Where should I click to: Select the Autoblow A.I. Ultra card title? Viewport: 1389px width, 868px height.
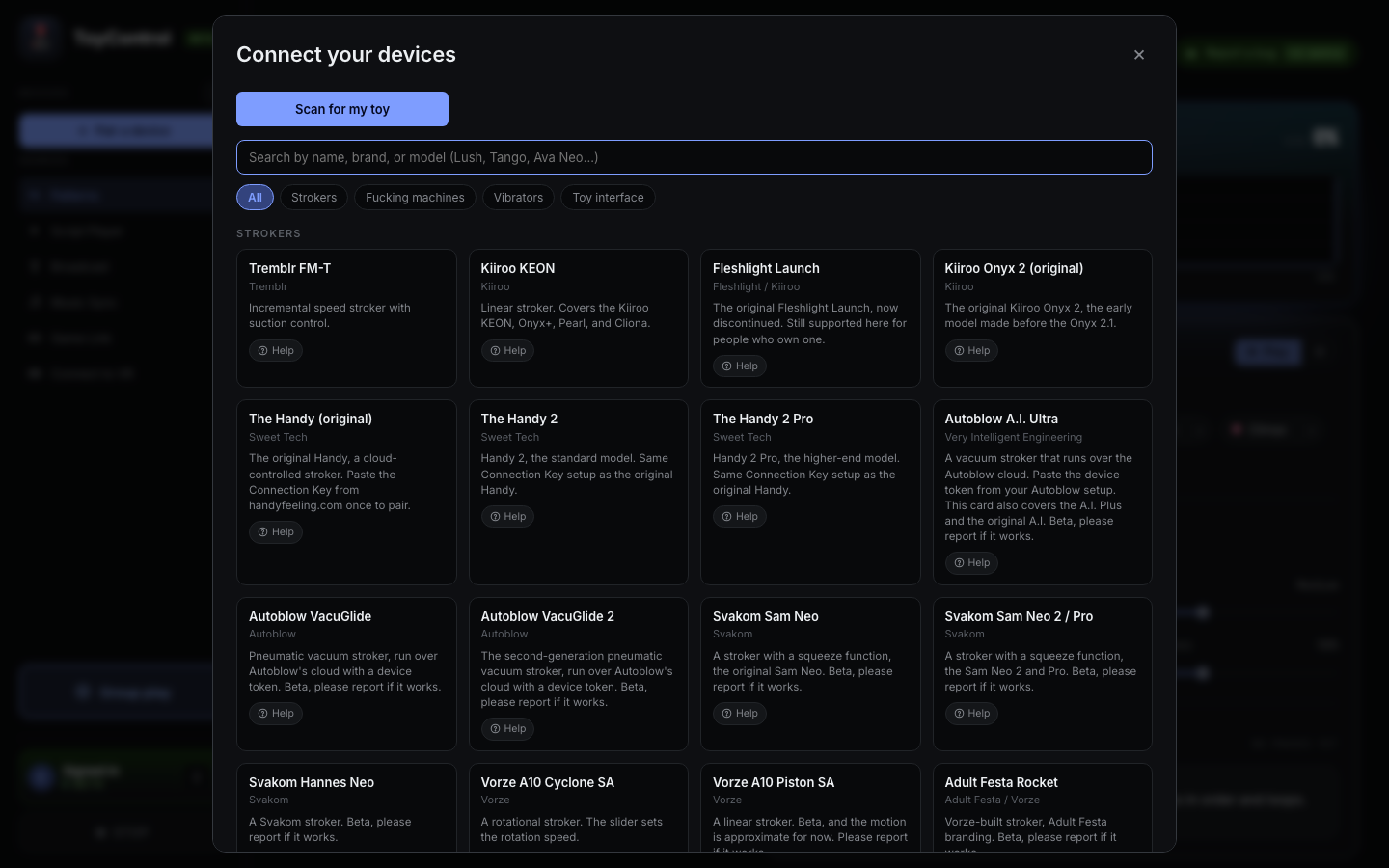click(1001, 419)
